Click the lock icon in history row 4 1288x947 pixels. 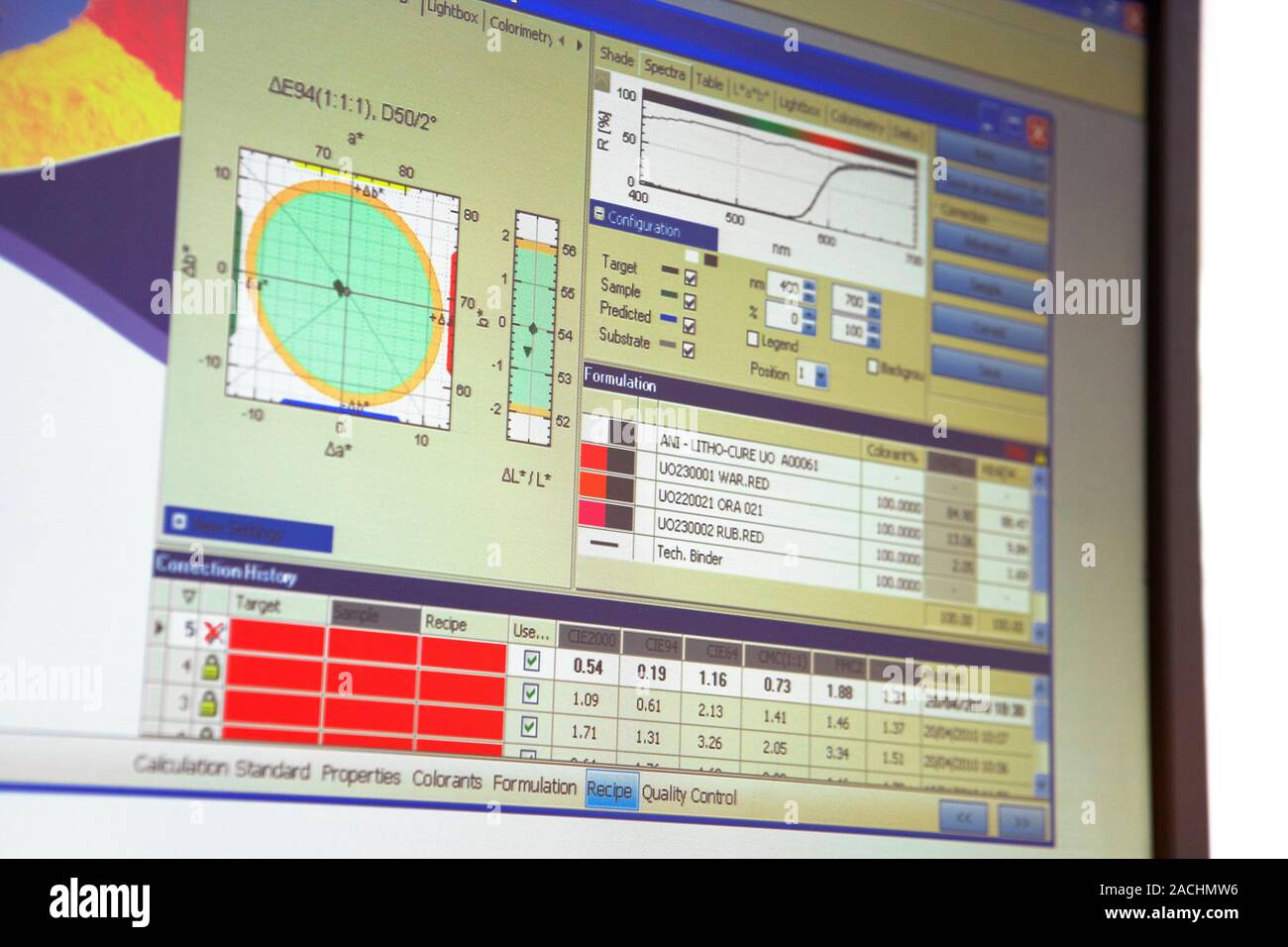pos(209,667)
